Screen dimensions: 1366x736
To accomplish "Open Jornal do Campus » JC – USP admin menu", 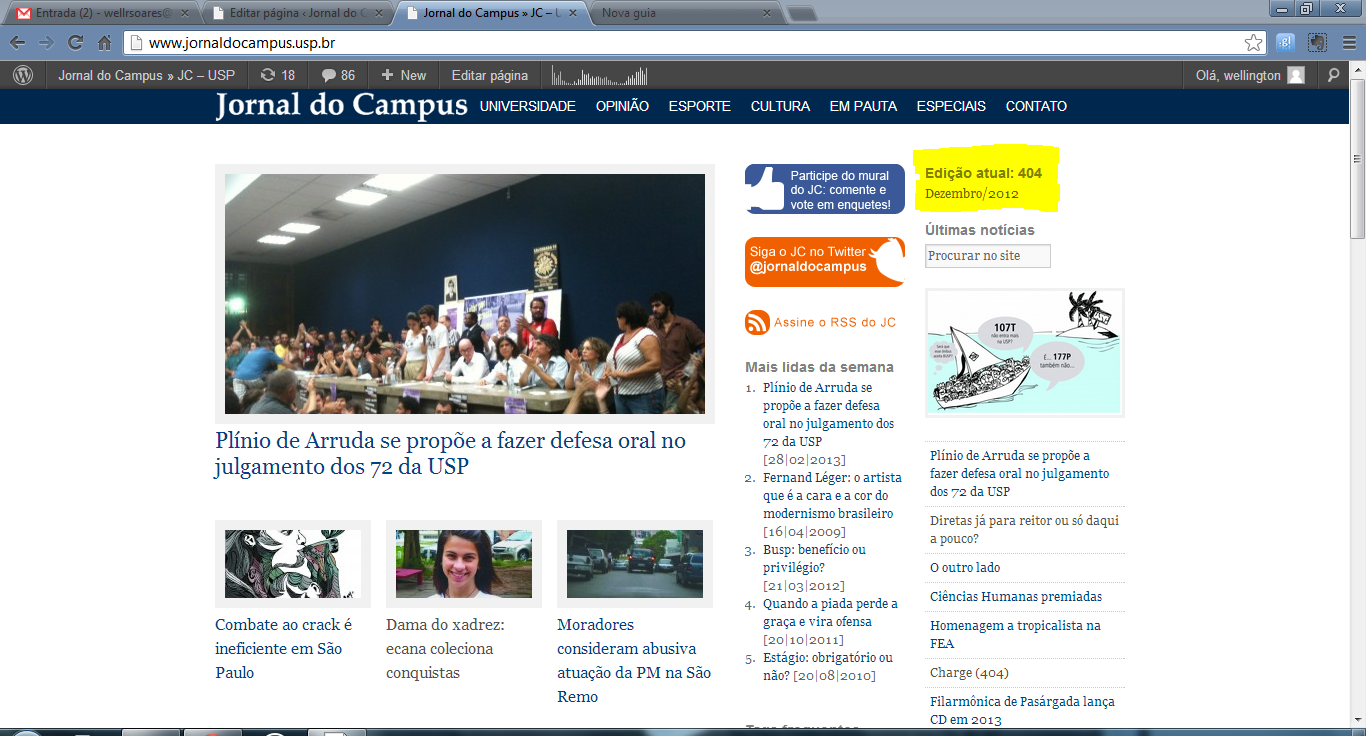I will click(x=146, y=75).
